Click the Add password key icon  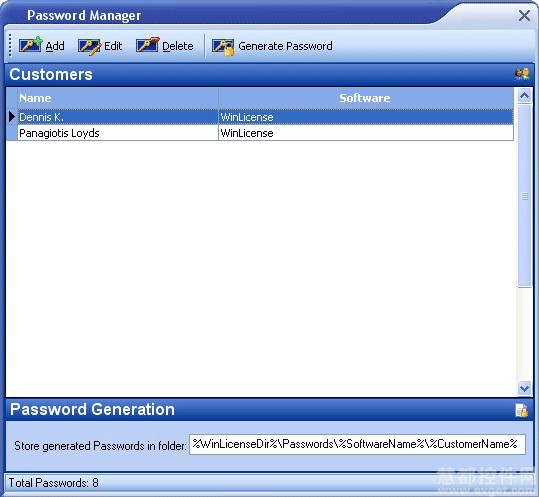(31, 45)
